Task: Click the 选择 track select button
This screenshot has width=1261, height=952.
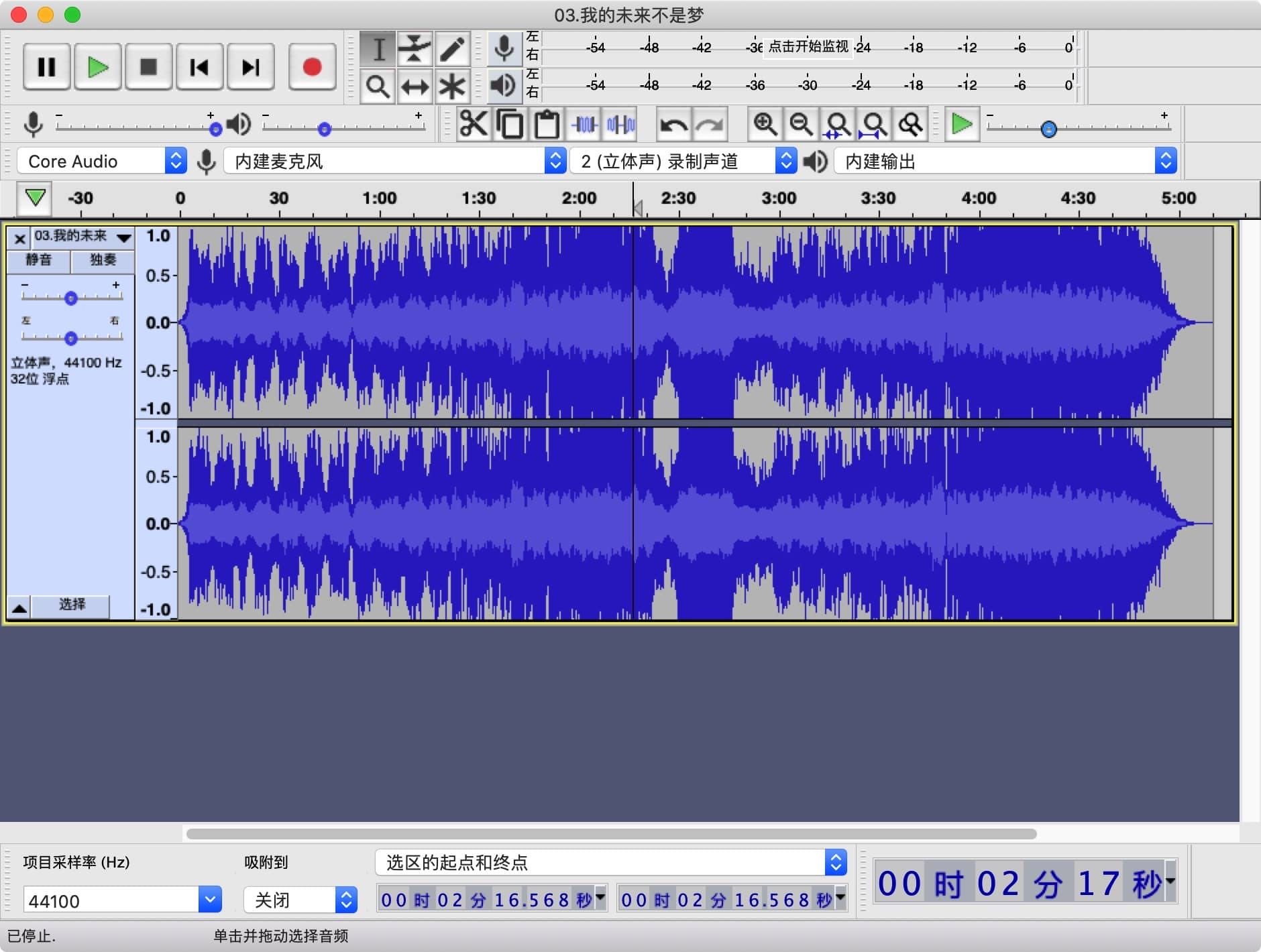Action: pyautogui.click(x=72, y=605)
